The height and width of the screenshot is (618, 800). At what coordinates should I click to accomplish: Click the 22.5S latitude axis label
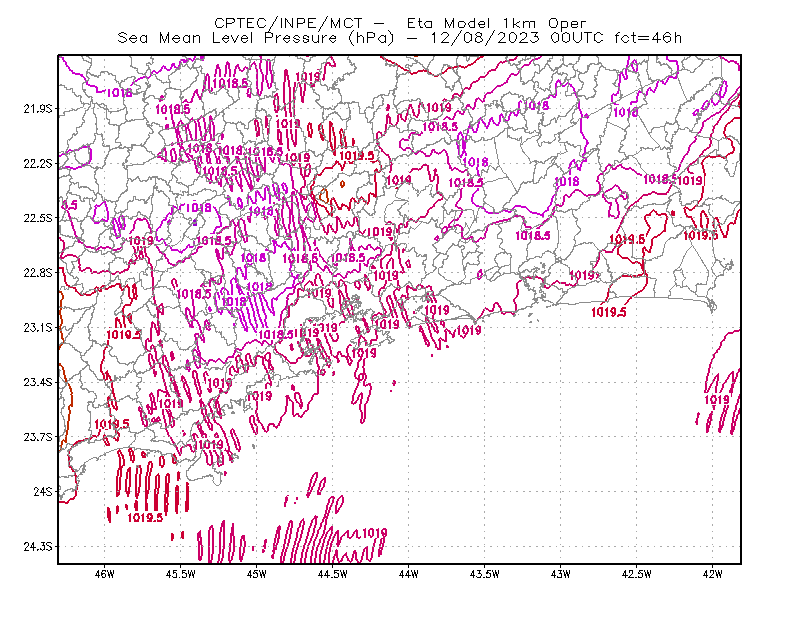point(38,218)
